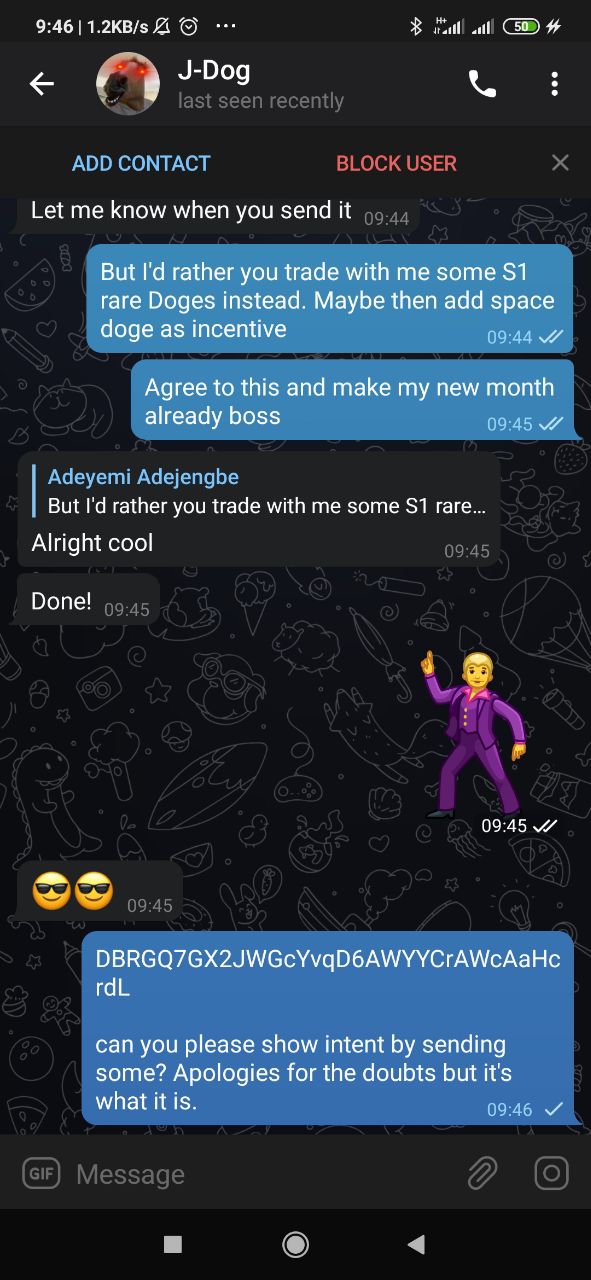Tap the quoted Adeyemi Adejengbe reply
This screenshot has width=591, height=1280.
click(263, 491)
